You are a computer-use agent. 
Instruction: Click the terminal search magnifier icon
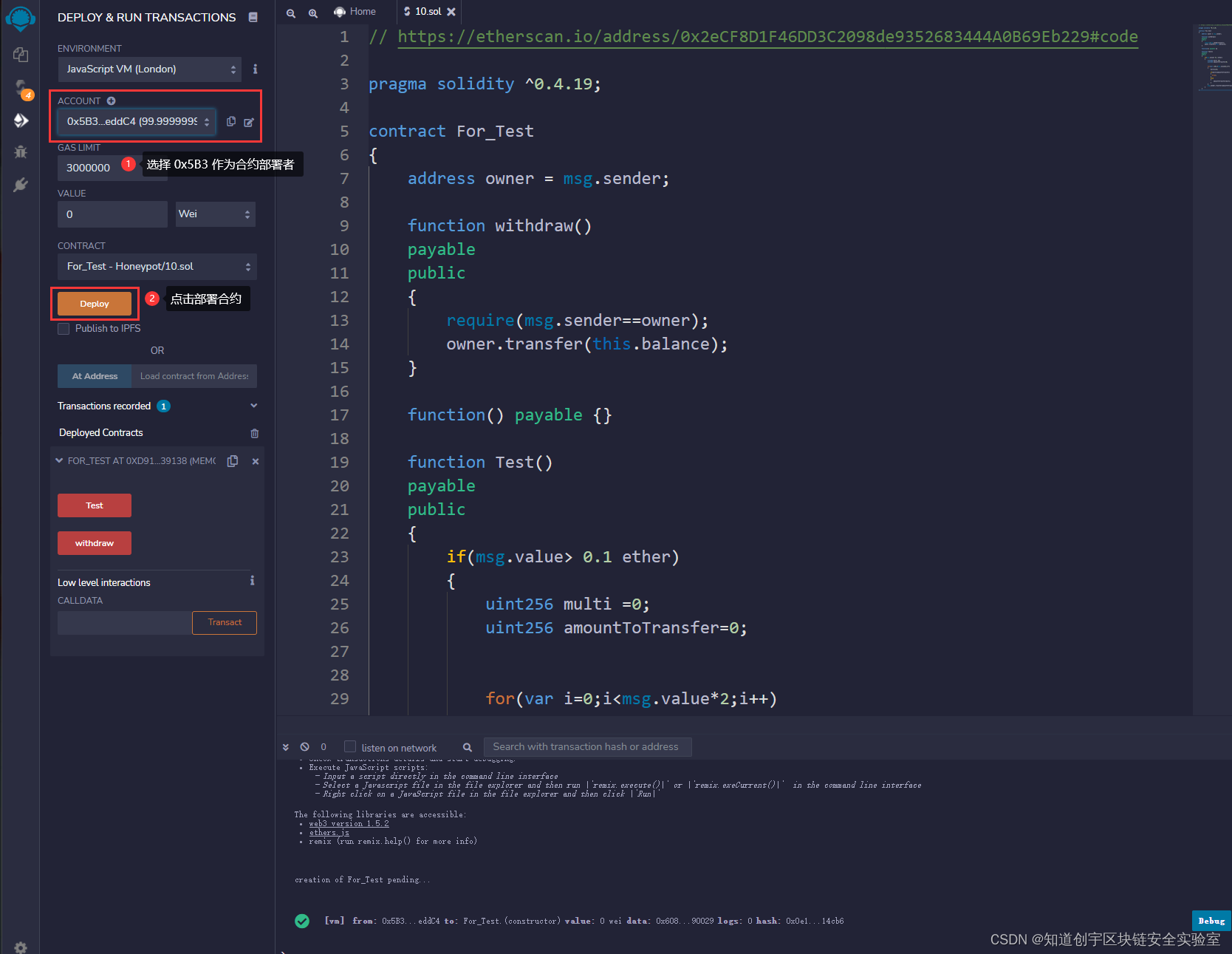tap(468, 747)
